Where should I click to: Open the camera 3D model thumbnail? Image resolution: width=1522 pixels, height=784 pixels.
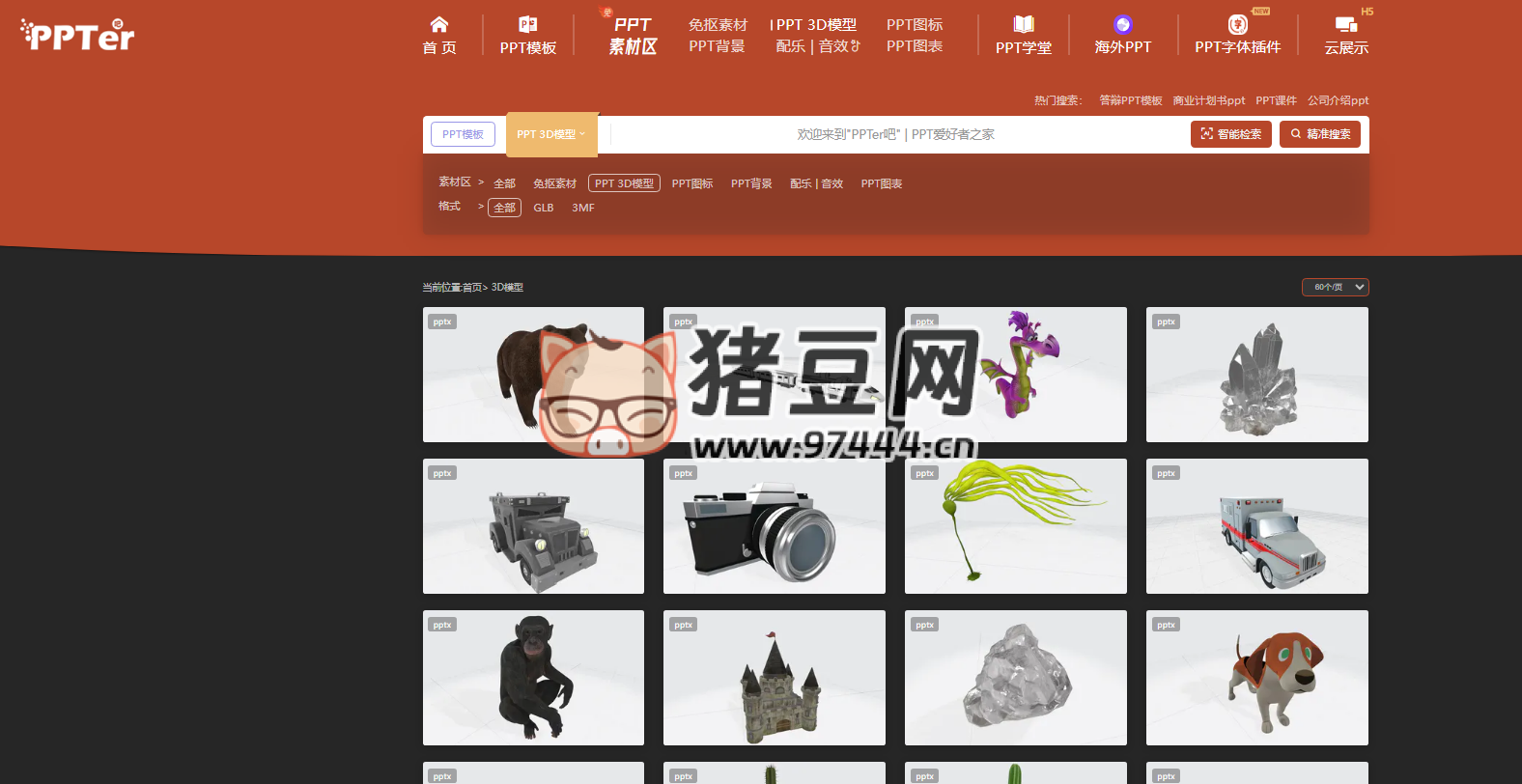775,526
